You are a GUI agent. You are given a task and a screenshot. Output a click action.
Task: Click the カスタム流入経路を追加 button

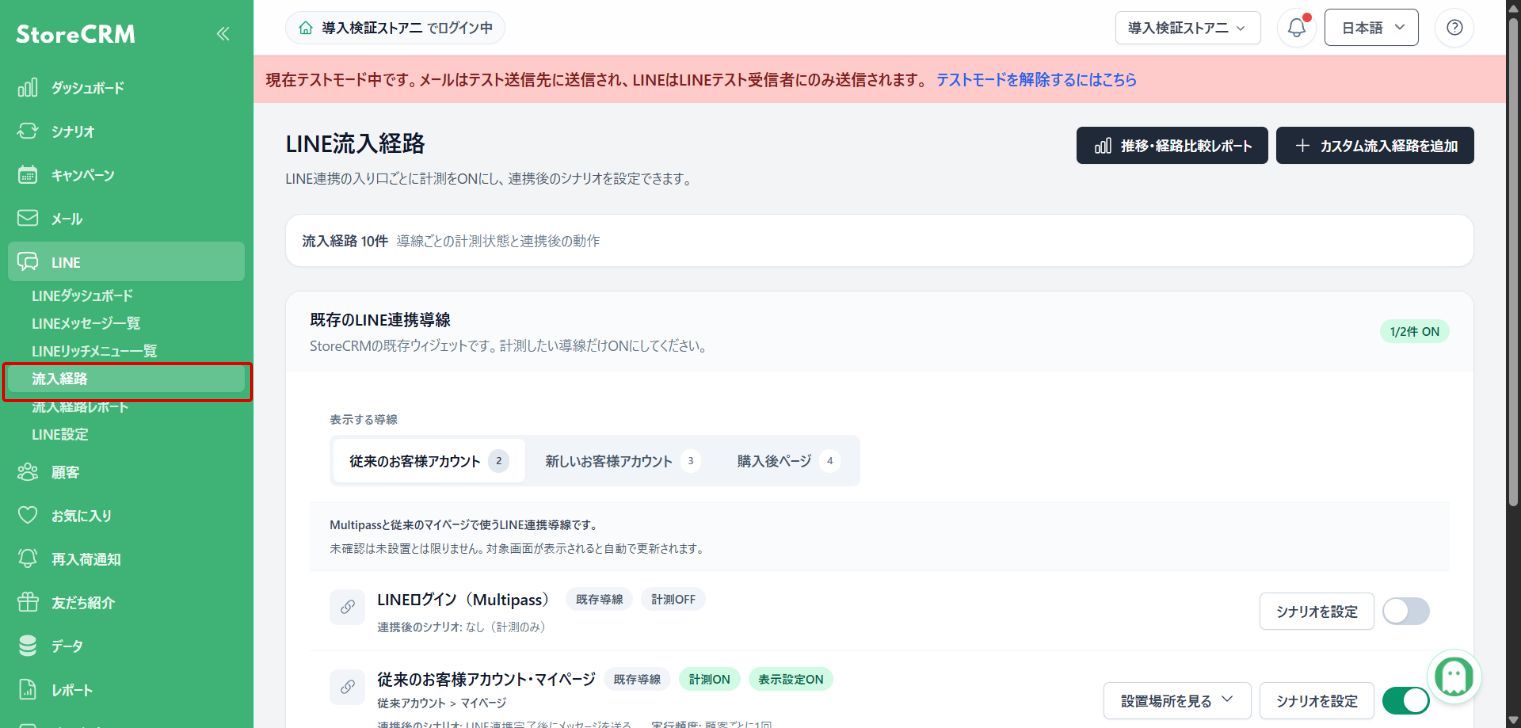(x=1375, y=145)
